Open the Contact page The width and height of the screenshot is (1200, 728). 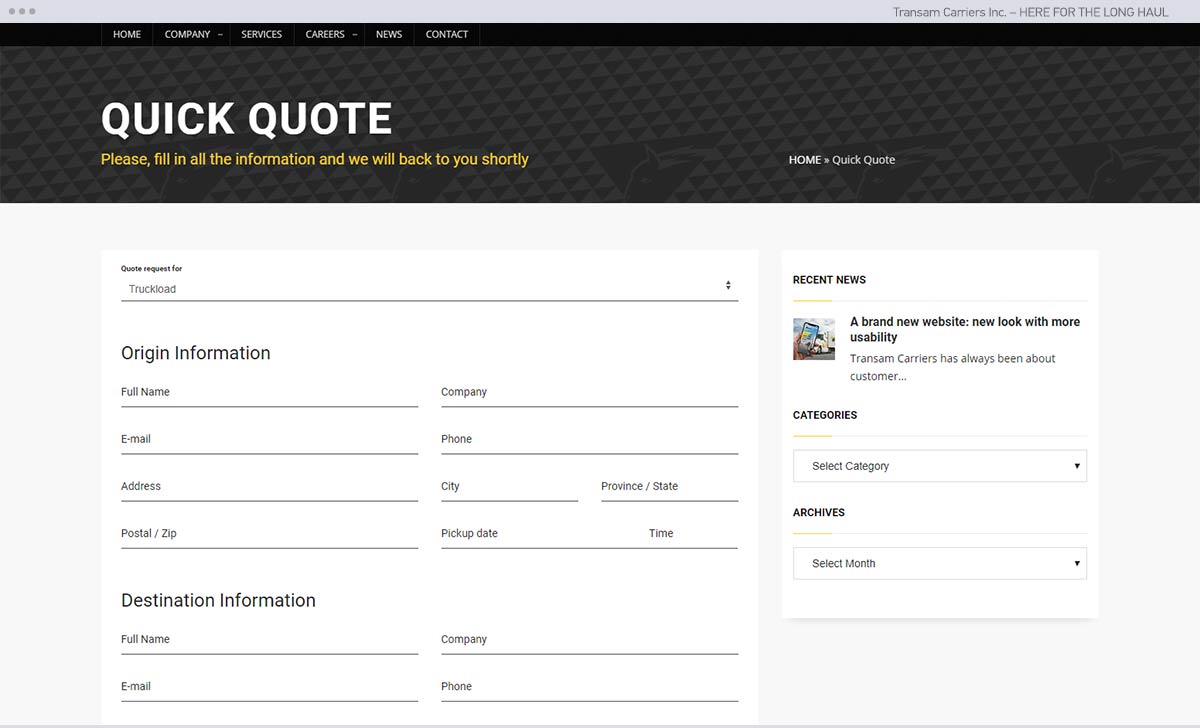(447, 34)
